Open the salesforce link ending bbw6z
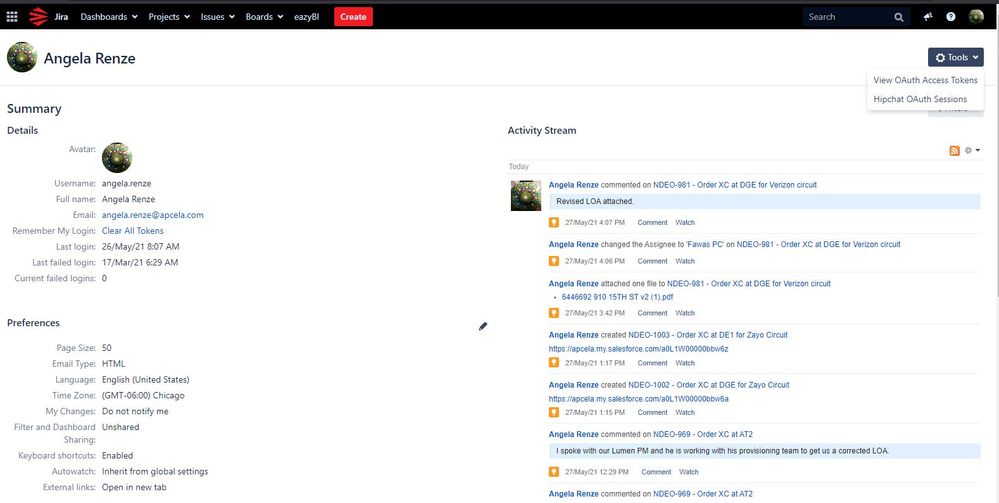The height and width of the screenshot is (503, 999). coord(638,349)
